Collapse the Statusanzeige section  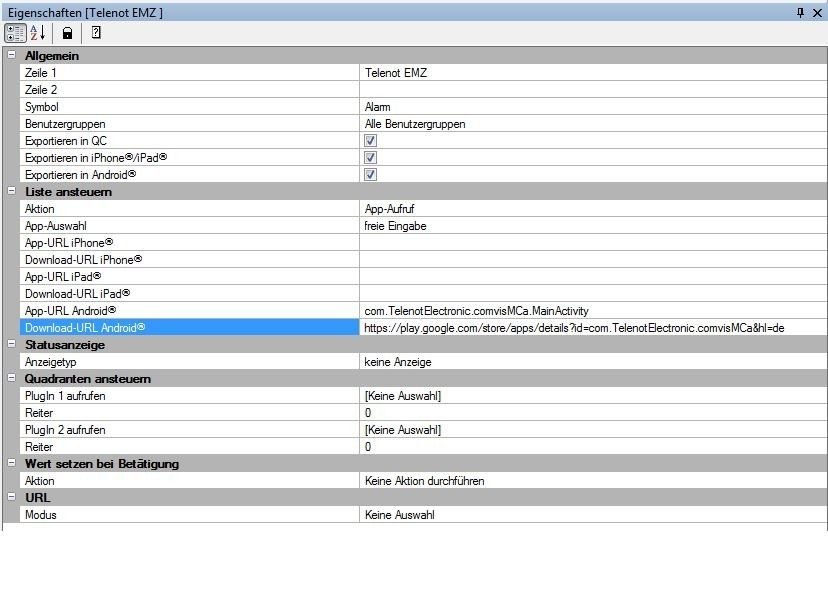(11, 344)
